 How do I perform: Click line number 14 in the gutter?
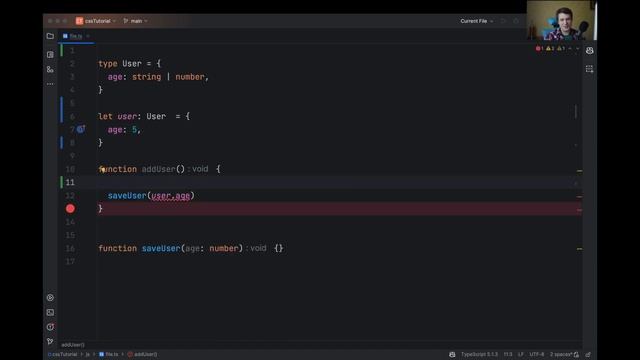pyautogui.click(x=70, y=222)
